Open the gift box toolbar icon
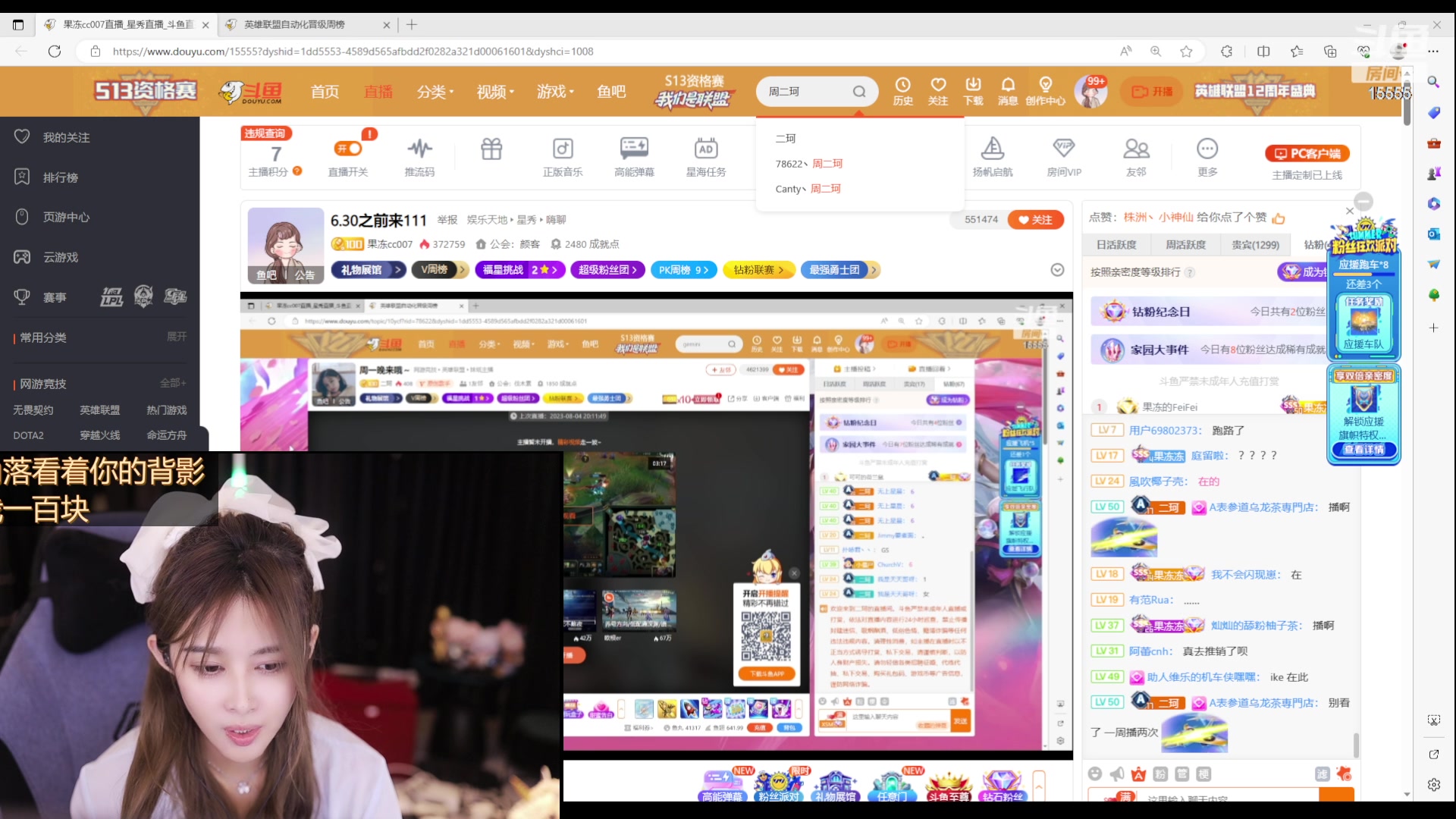 click(x=491, y=149)
